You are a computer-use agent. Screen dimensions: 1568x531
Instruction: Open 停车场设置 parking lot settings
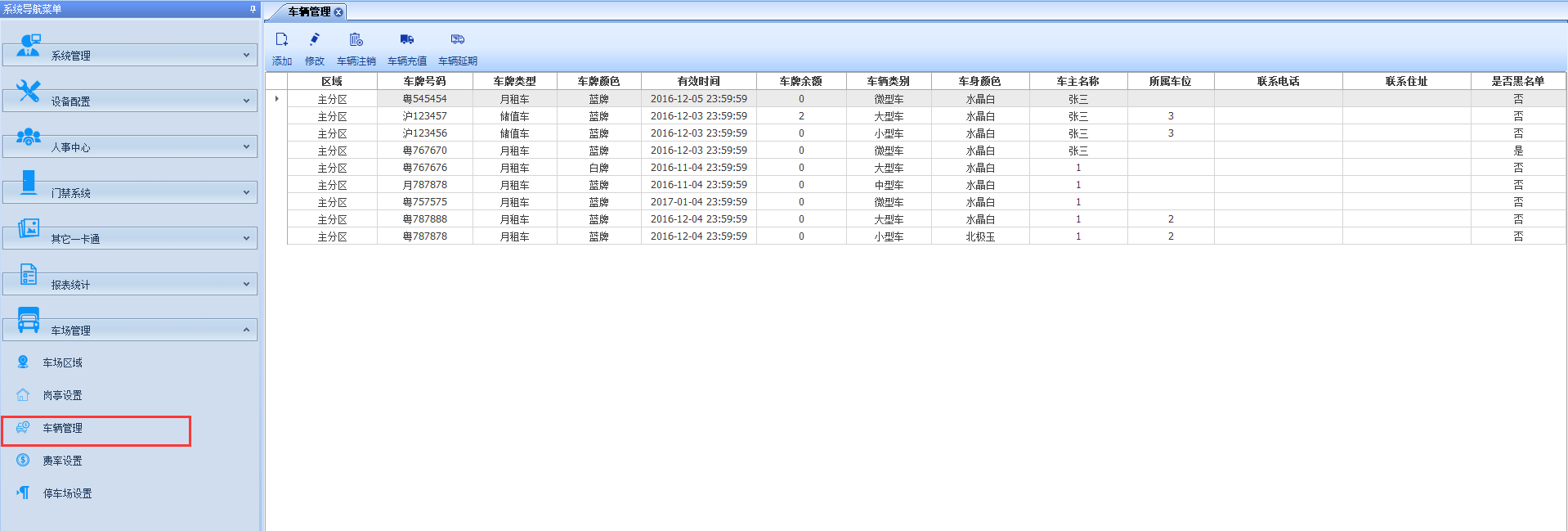tap(67, 493)
